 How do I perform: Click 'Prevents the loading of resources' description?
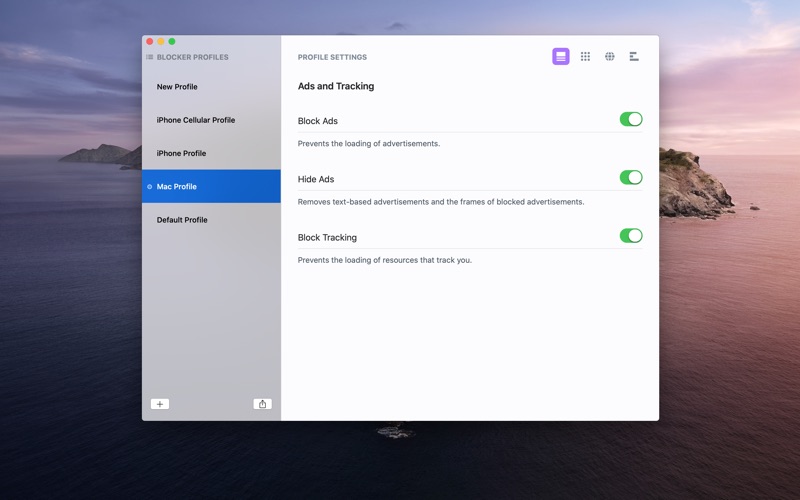(385, 260)
